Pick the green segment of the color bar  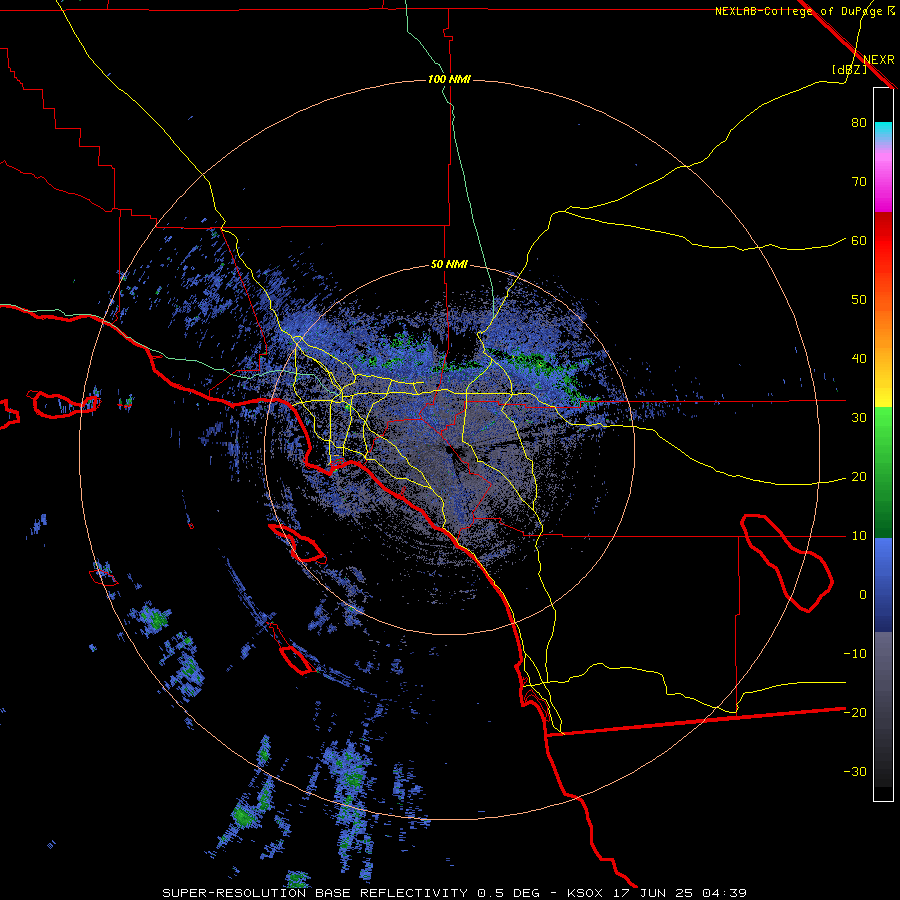[883, 472]
